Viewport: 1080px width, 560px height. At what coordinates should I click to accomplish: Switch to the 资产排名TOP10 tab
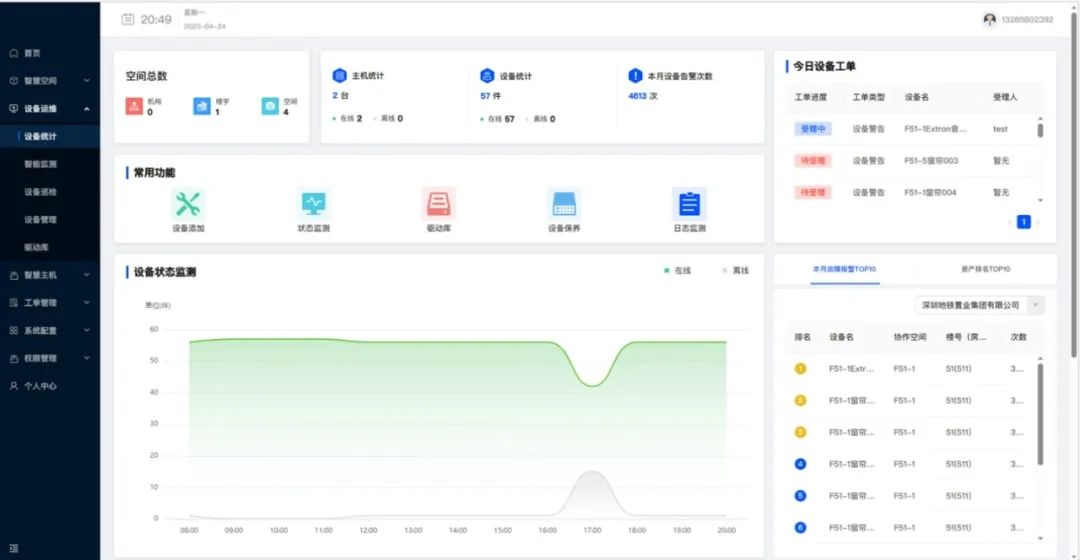coord(985,270)
